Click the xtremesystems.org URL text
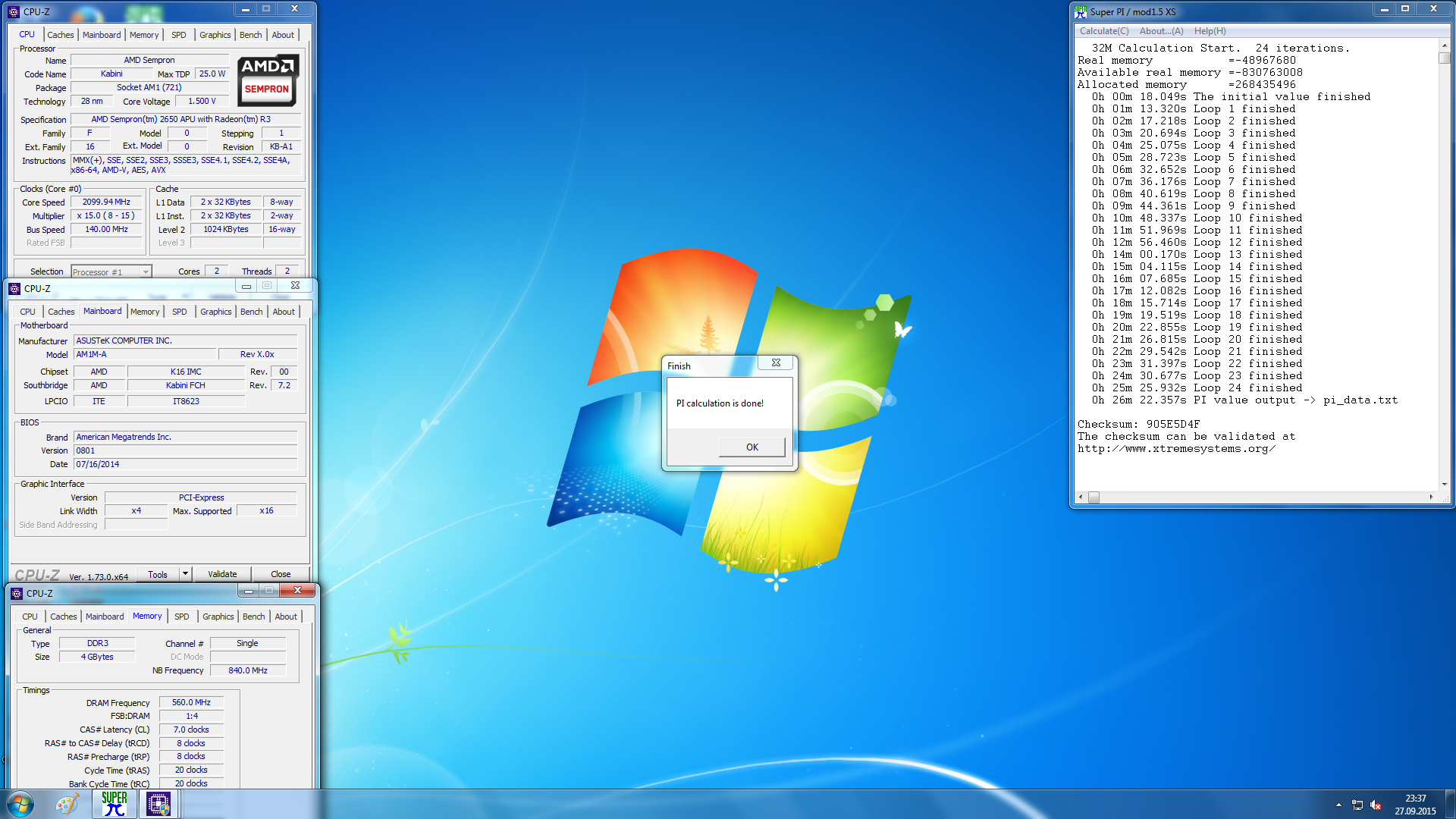1456x819 pixels. pyautogui.click(x=1176, y=448)
